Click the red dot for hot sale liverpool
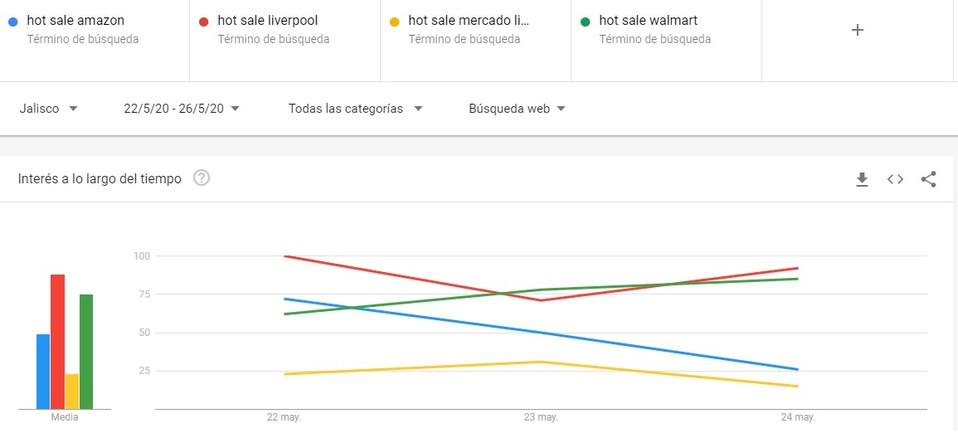The image size is (958, 433). click(x=204, y=21)
